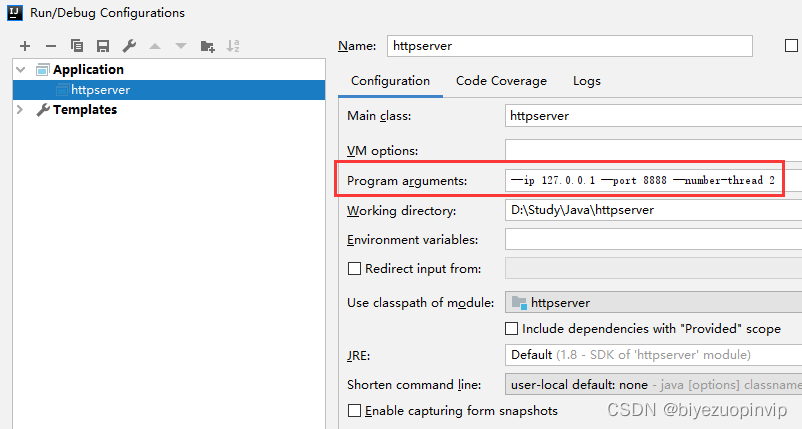The image size is (802, 429).
Task: Click the Application node window icon
Action: click(42, 70)
